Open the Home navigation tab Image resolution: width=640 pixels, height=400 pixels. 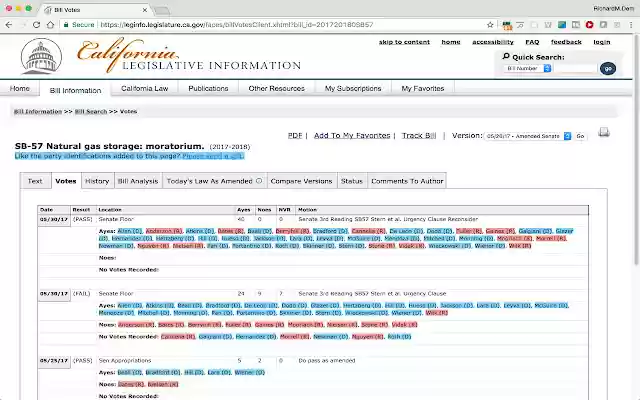pyautogui.click(x=20, y=89)
